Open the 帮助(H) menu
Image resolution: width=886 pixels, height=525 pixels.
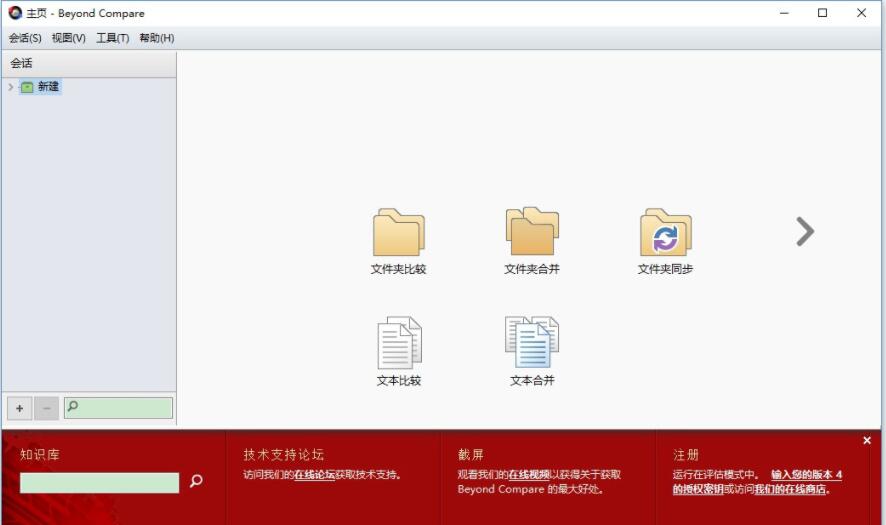click(157, 38)
